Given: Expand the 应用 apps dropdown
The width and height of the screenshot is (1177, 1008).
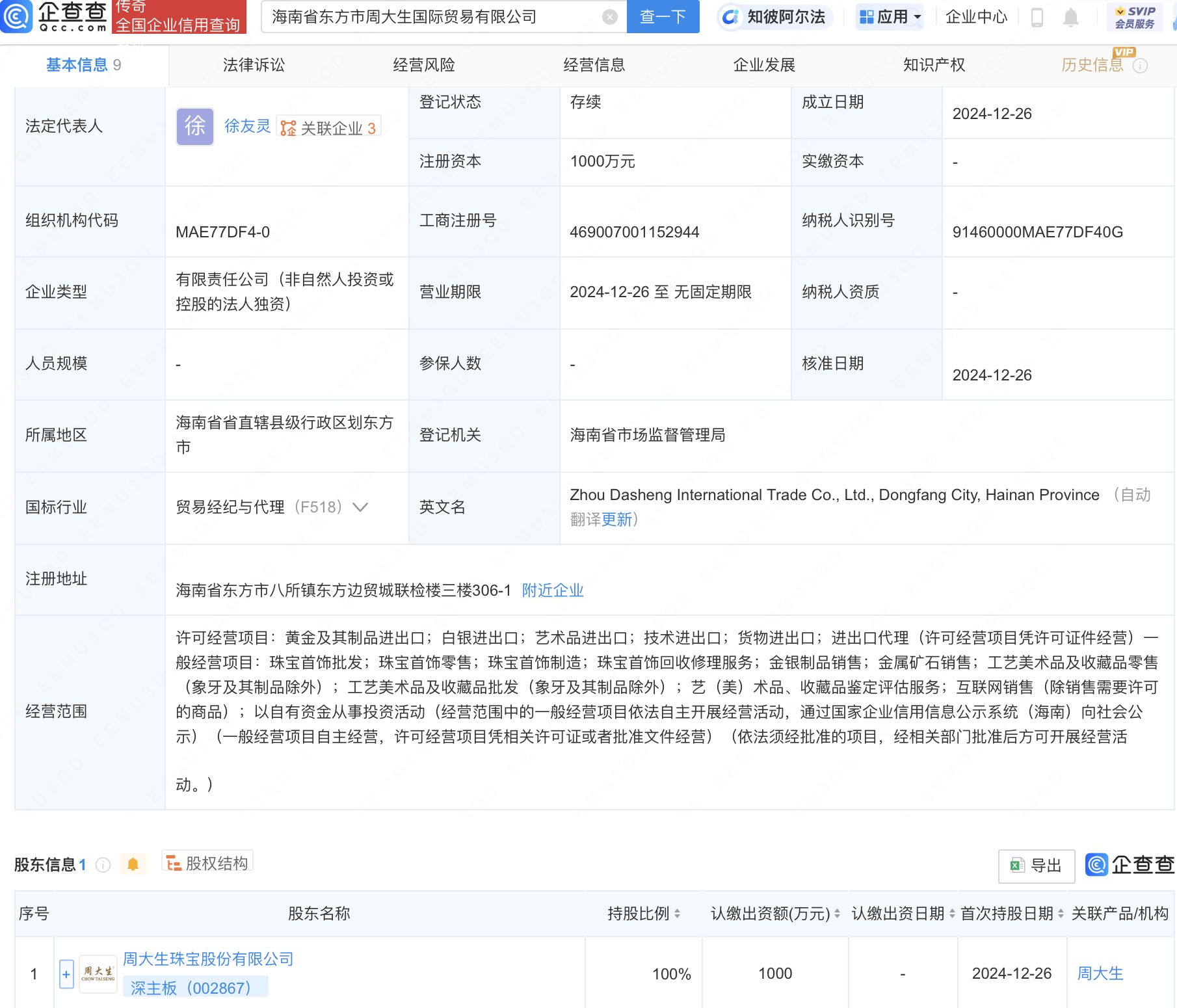Looking at the screenshot, I should click(x=890, y=17).
